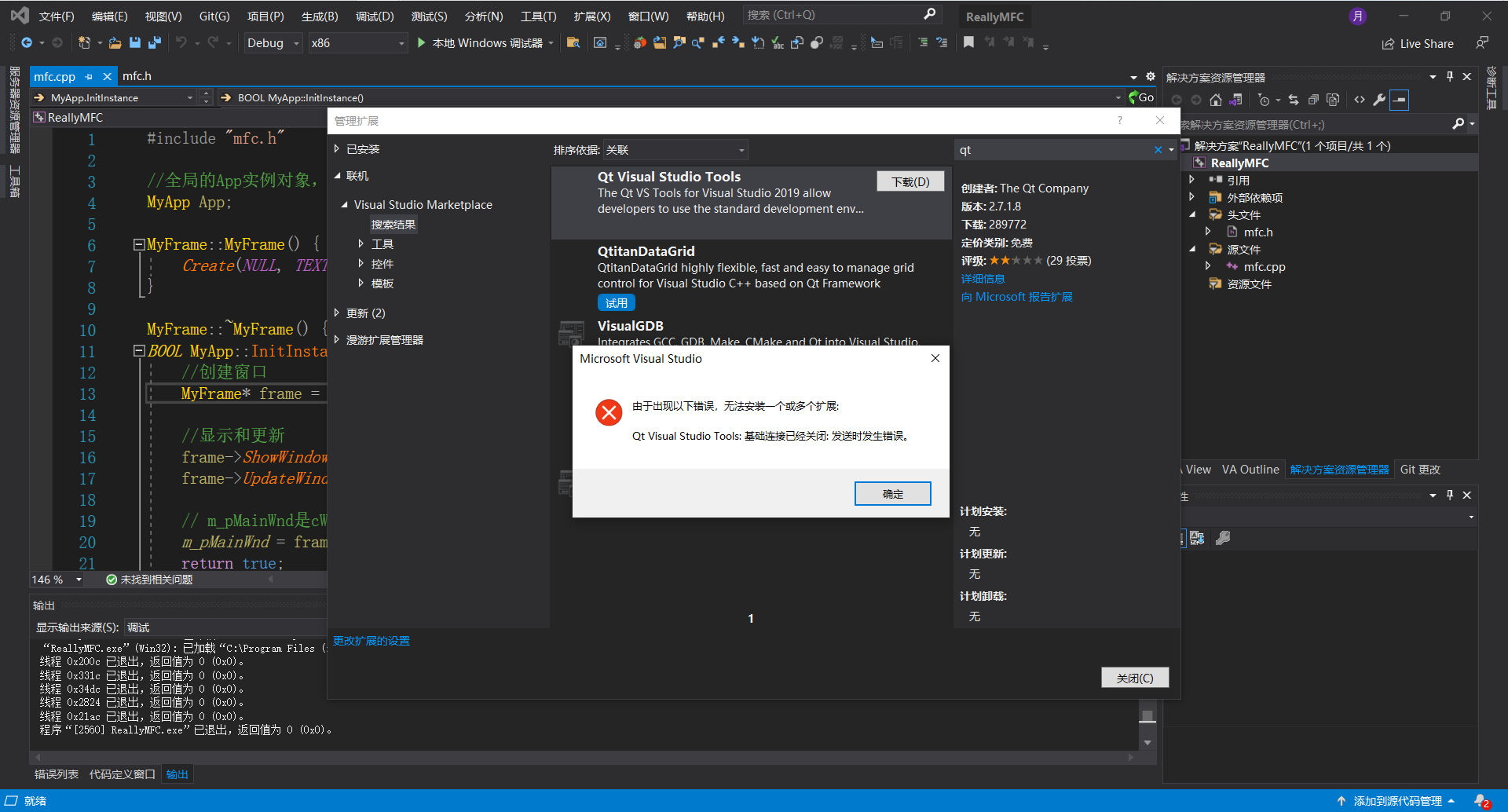Click the Navigate Backward toolbar arrow
Image resolution: width=1508 pixels, height=812 pixels.
click(x=27, y=43)
